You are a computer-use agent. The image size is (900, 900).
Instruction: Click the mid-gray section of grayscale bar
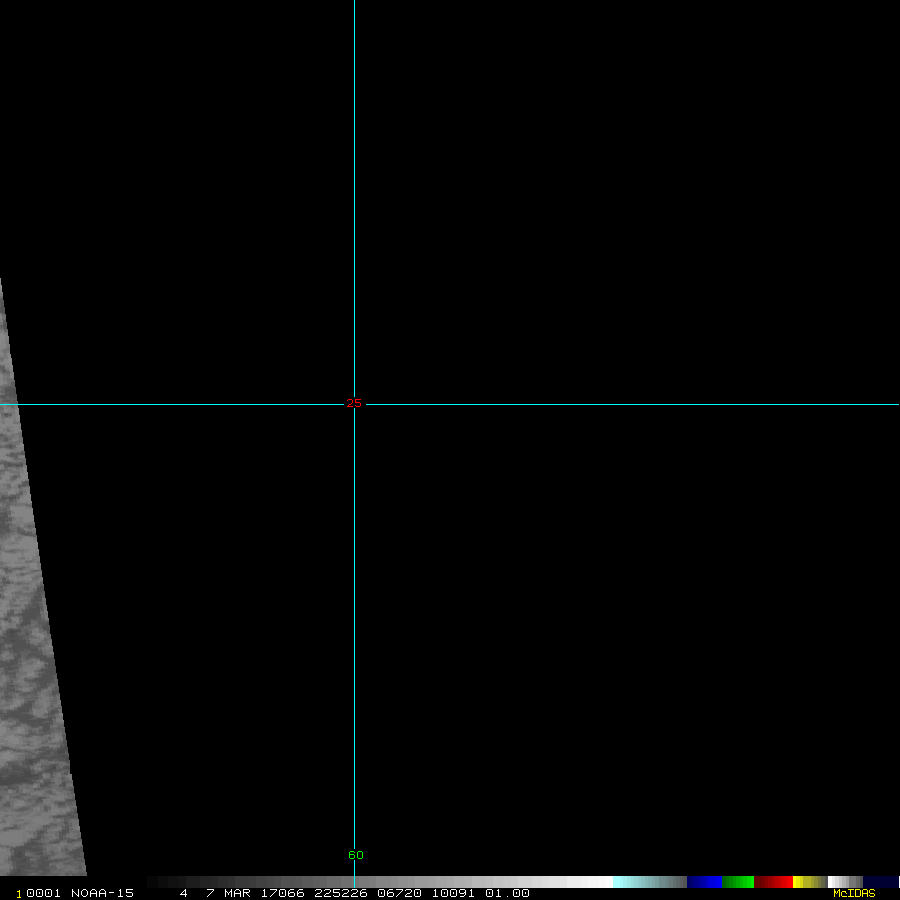[x=380, y=882]
